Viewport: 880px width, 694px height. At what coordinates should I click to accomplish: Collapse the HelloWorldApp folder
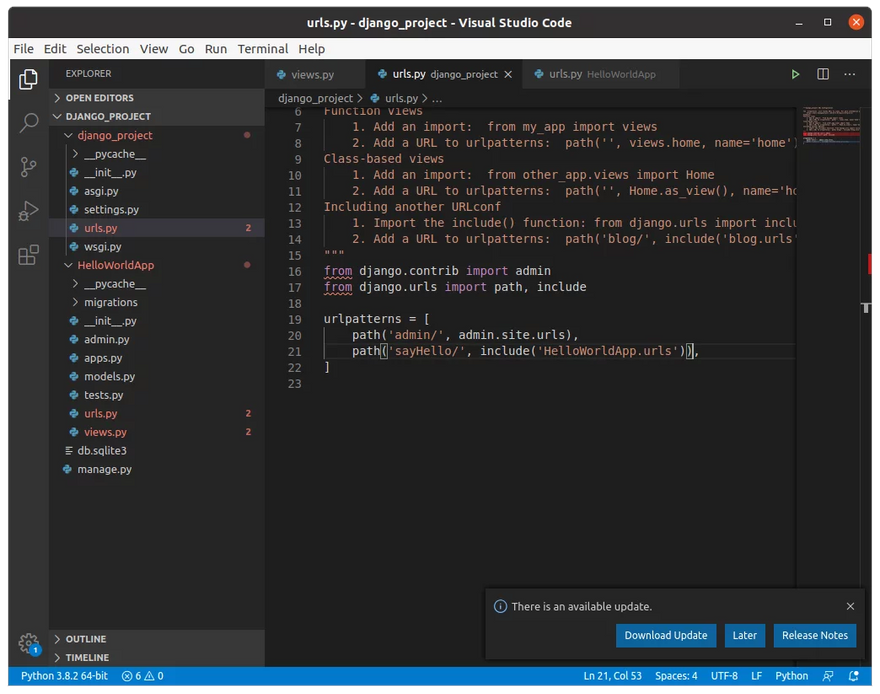pyautogui.click(x=115, y=265)
